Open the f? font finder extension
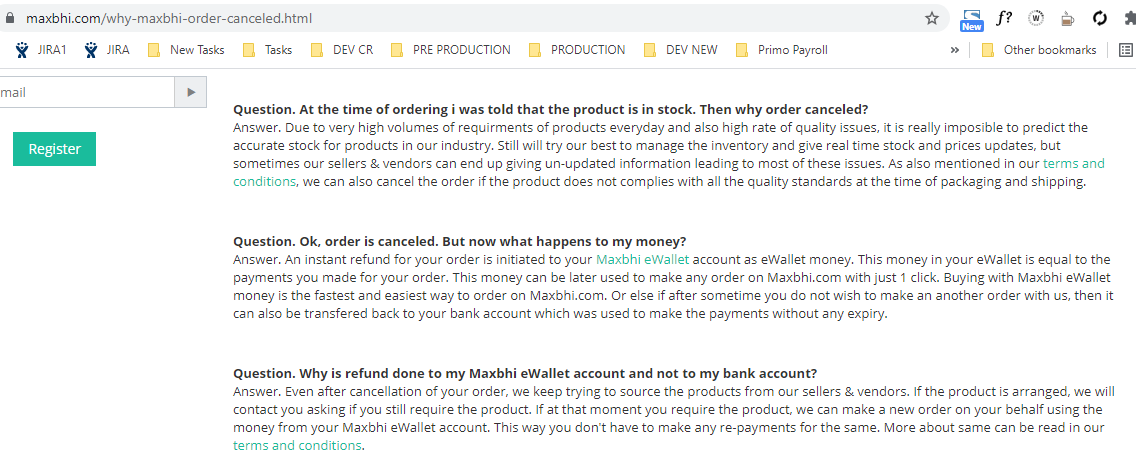This screenshot has width=1136, height=470. click(1003, 18)
